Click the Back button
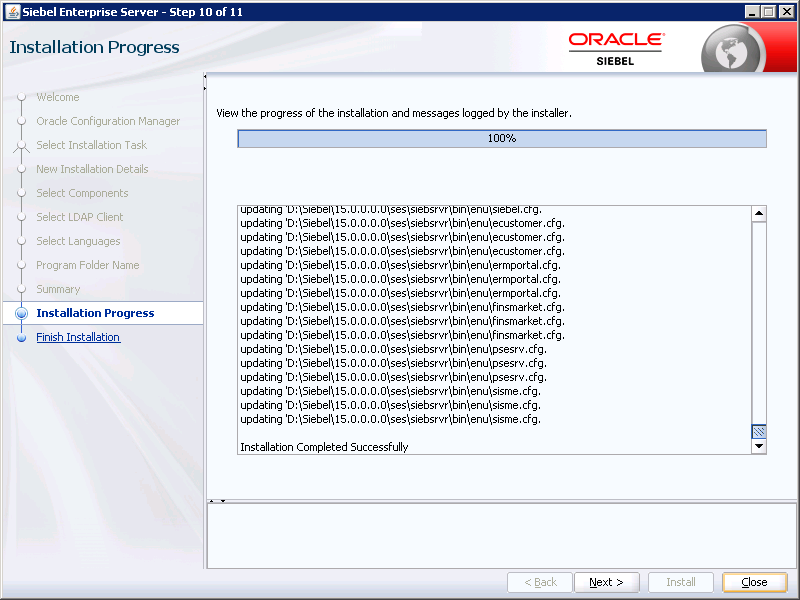 [540, 582]
